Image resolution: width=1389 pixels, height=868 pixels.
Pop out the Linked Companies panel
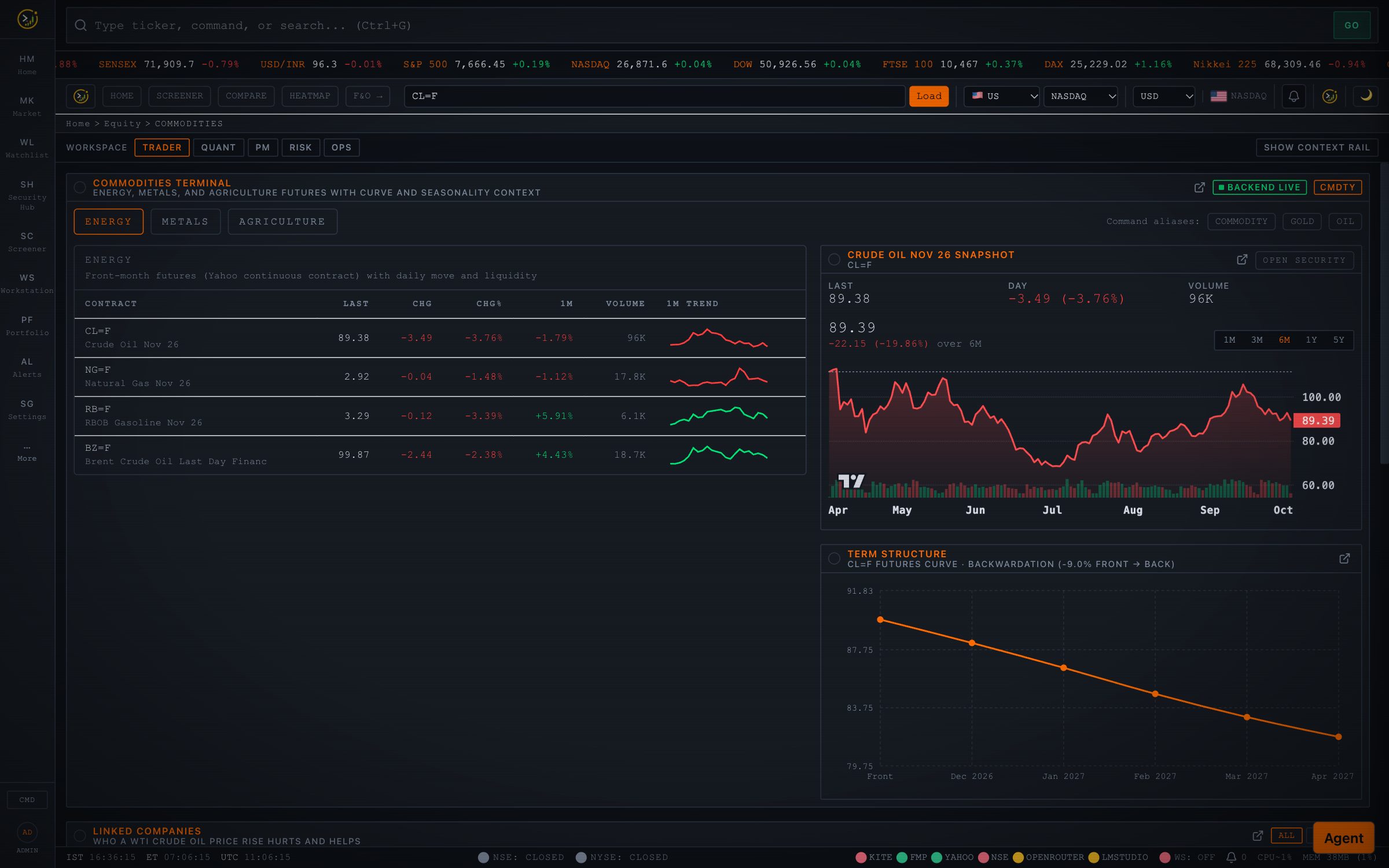tap(1258, 836)
